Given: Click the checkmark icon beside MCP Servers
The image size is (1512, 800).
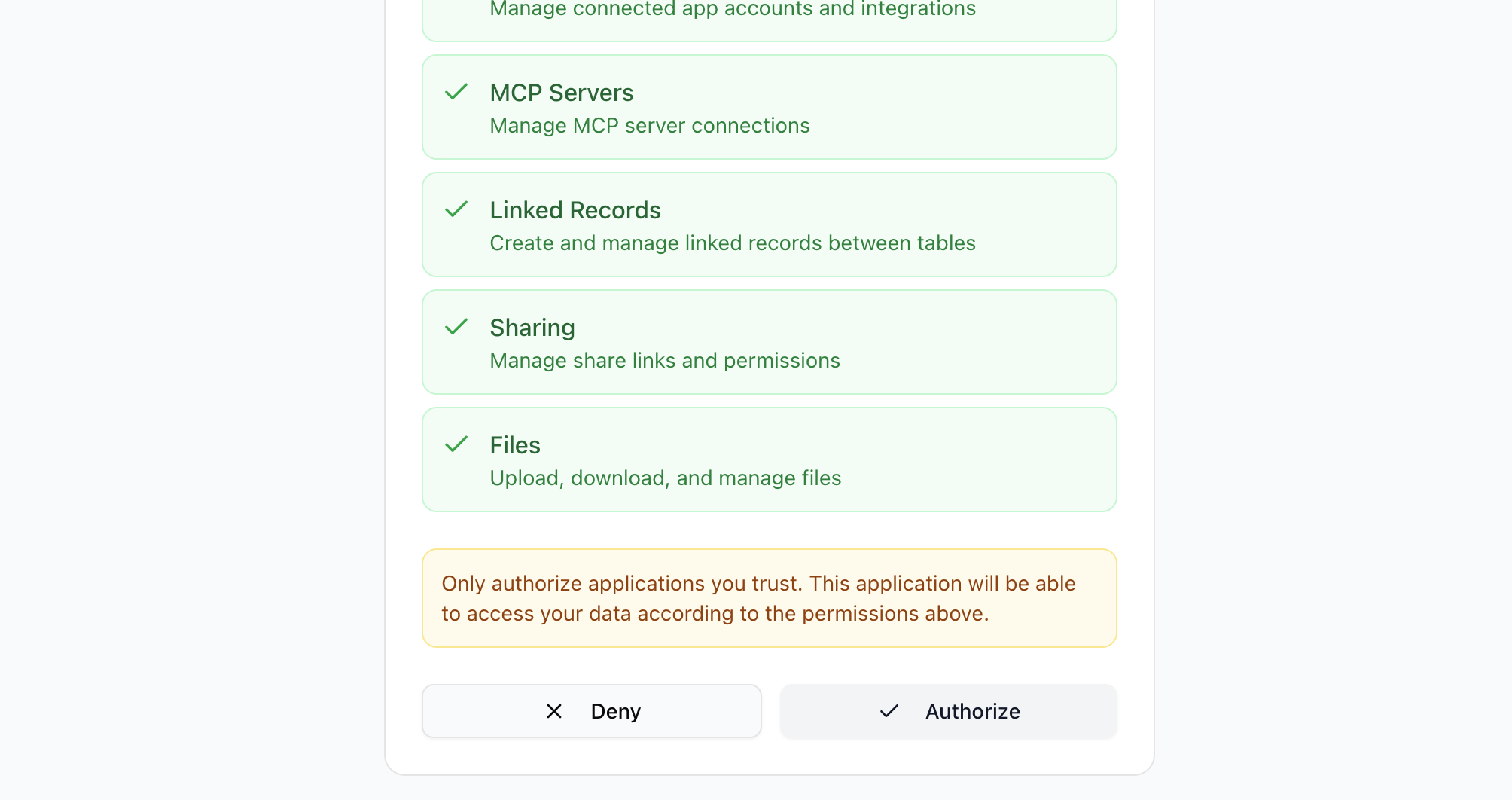Looking at the screenshot, I should click(x=456, y=92).
